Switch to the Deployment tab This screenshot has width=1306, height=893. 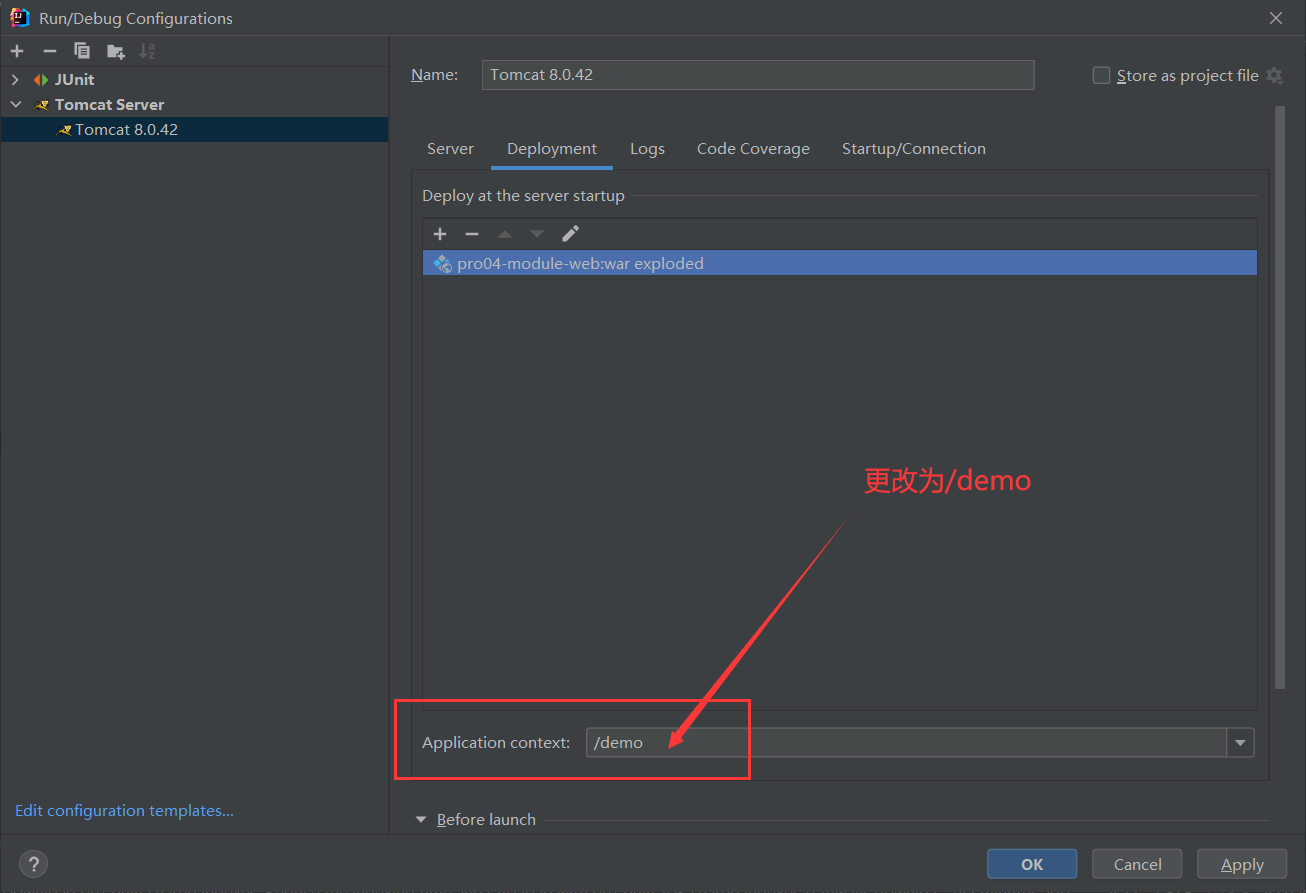point(552,149)
